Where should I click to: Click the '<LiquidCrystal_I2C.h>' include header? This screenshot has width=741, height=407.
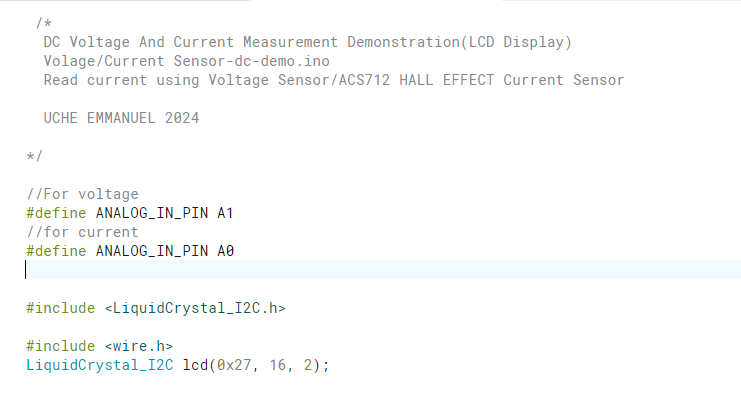point(195,308)
